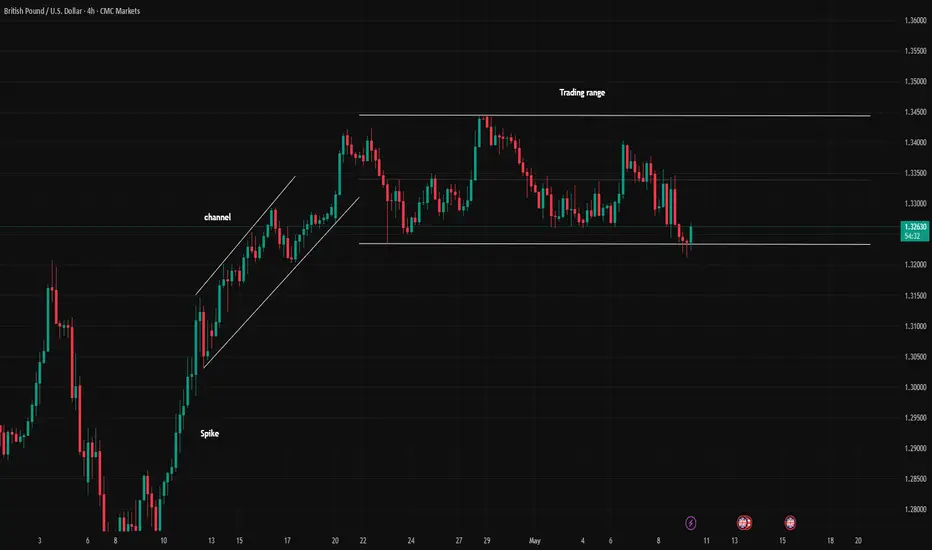Click the date 29 on time axis
Screen dimensions: 932x550
pyautogui.click(x=487, y=540)
